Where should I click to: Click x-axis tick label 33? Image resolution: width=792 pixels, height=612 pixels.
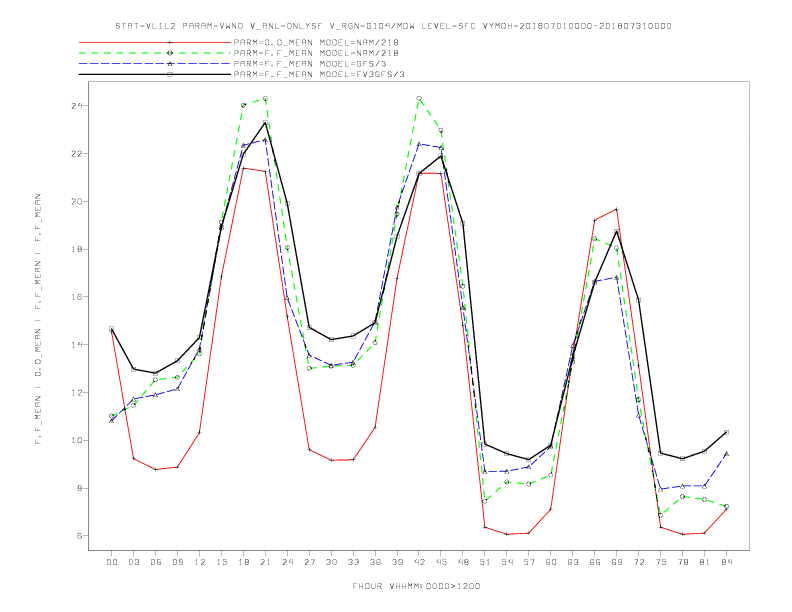click(353, 562)
